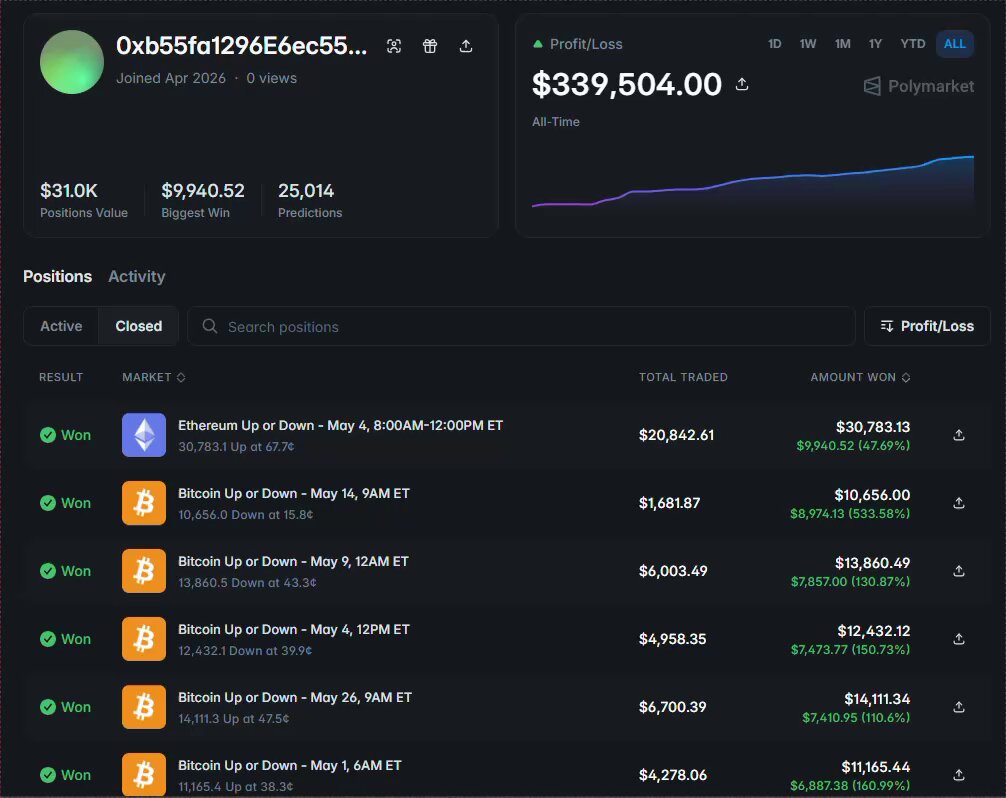Open Ethereum Up or Down May 4 market
The width and height of the screenshot is (1006, 798).
340,425
